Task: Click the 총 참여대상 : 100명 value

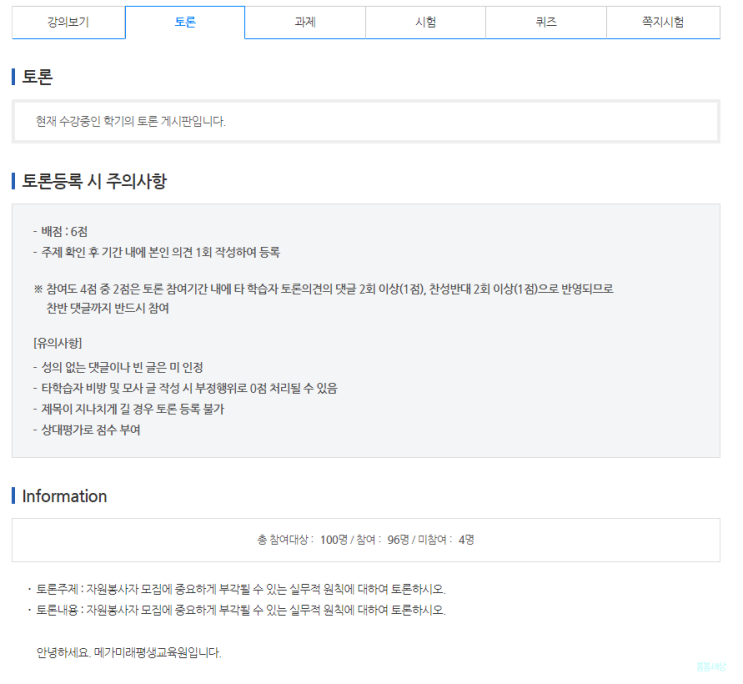Action: [x=302, y=540]
